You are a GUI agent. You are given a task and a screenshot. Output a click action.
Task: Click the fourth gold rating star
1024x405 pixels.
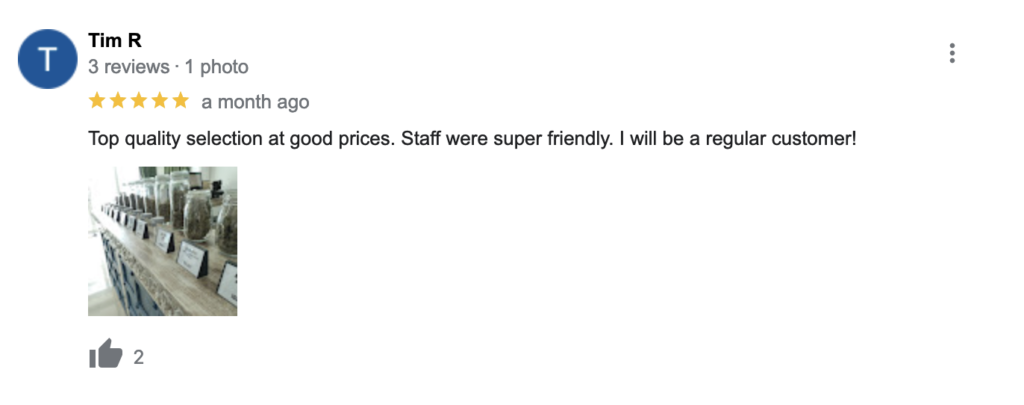pos(159,101)
